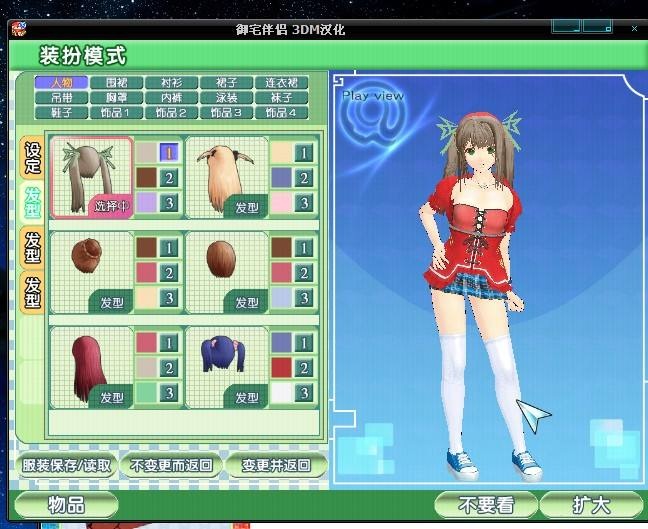Viewport: 648px width, 529px height.
Task: Minimize the 御宅伴侣 game window
Action: (567, 27)
